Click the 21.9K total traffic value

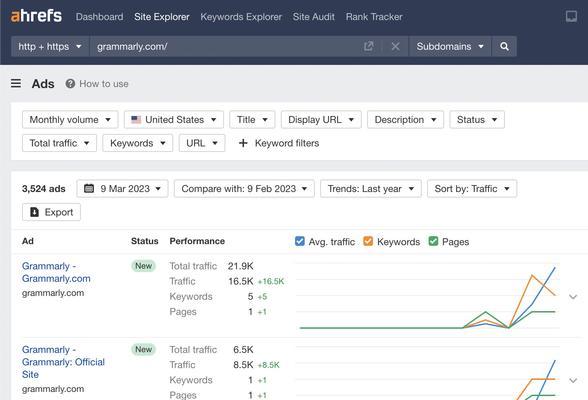(x=240, y=266)
